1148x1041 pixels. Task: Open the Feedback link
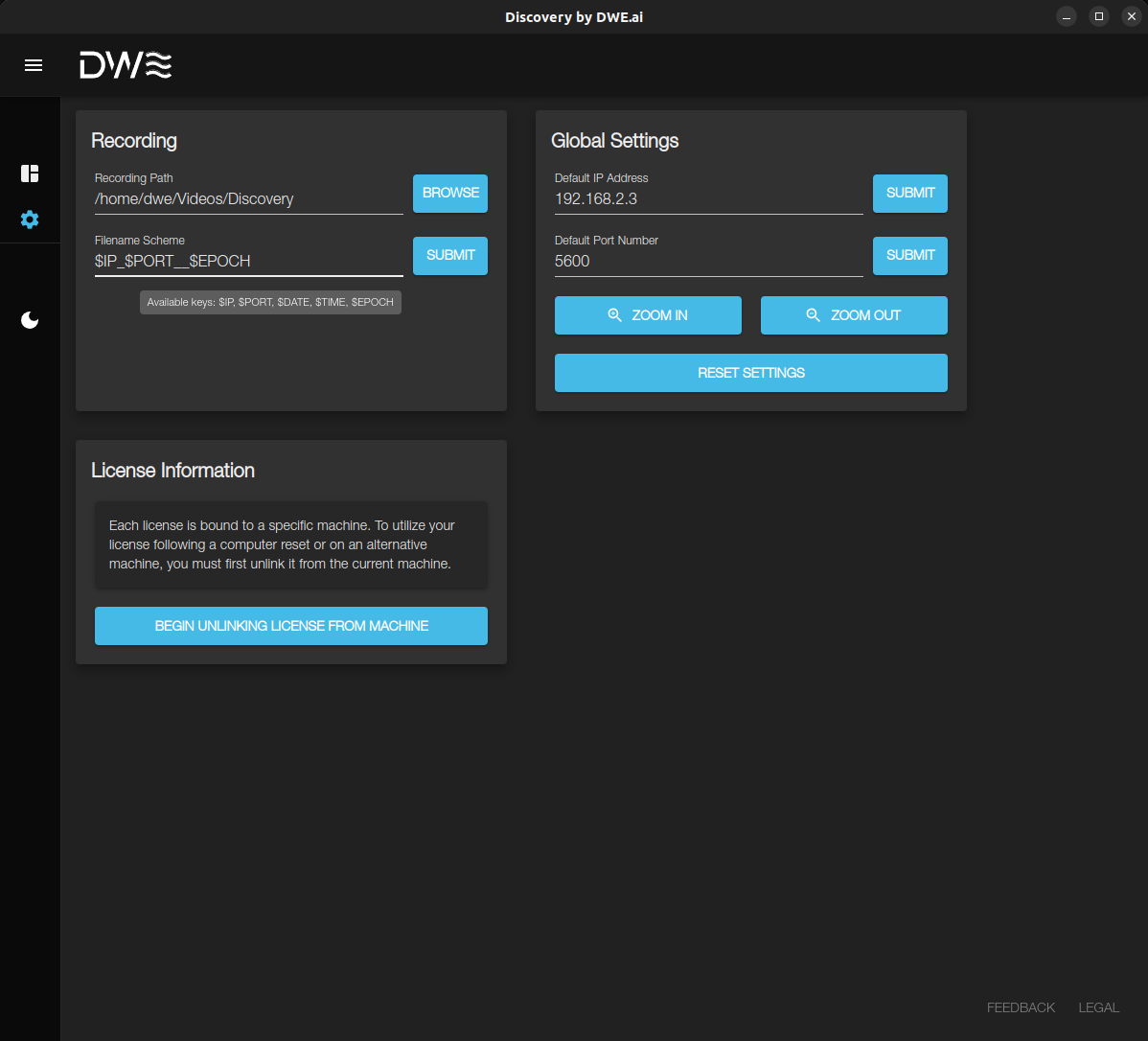(1021, 1007)
